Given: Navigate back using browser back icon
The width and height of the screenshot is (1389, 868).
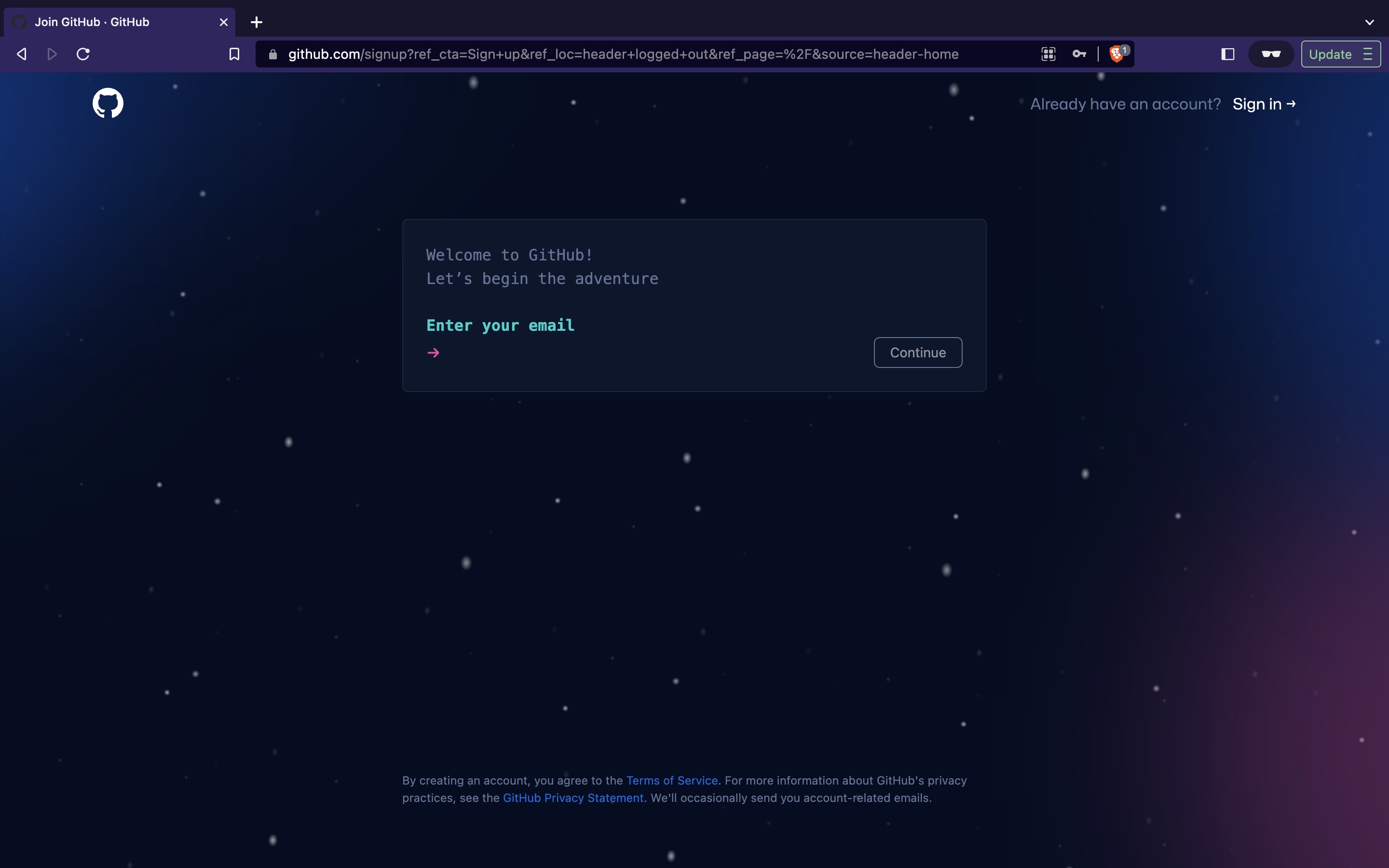Looking at the screenshot, I should tap(21, 54).
